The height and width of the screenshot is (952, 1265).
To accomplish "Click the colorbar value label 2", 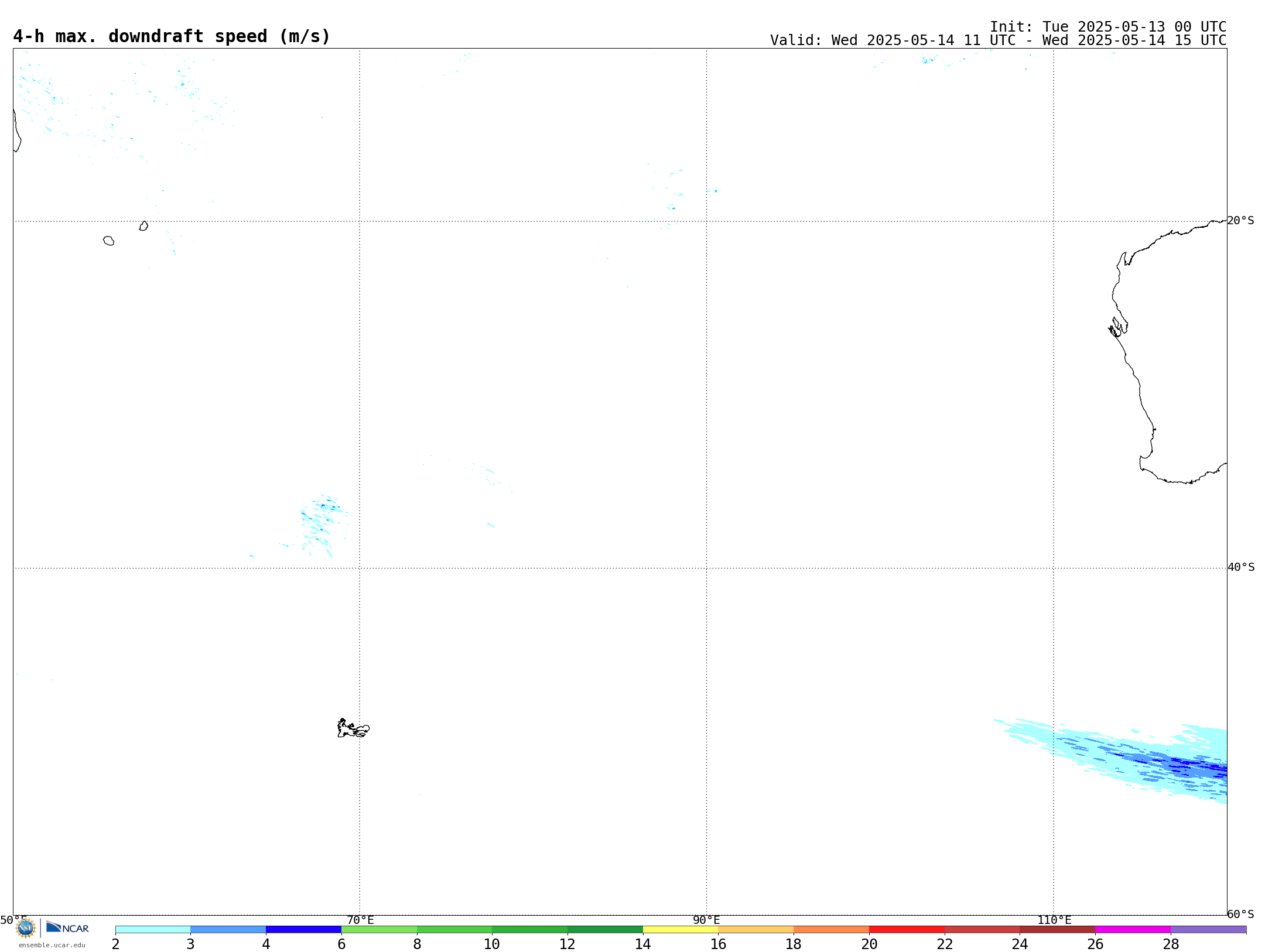I will coord(115,944).
